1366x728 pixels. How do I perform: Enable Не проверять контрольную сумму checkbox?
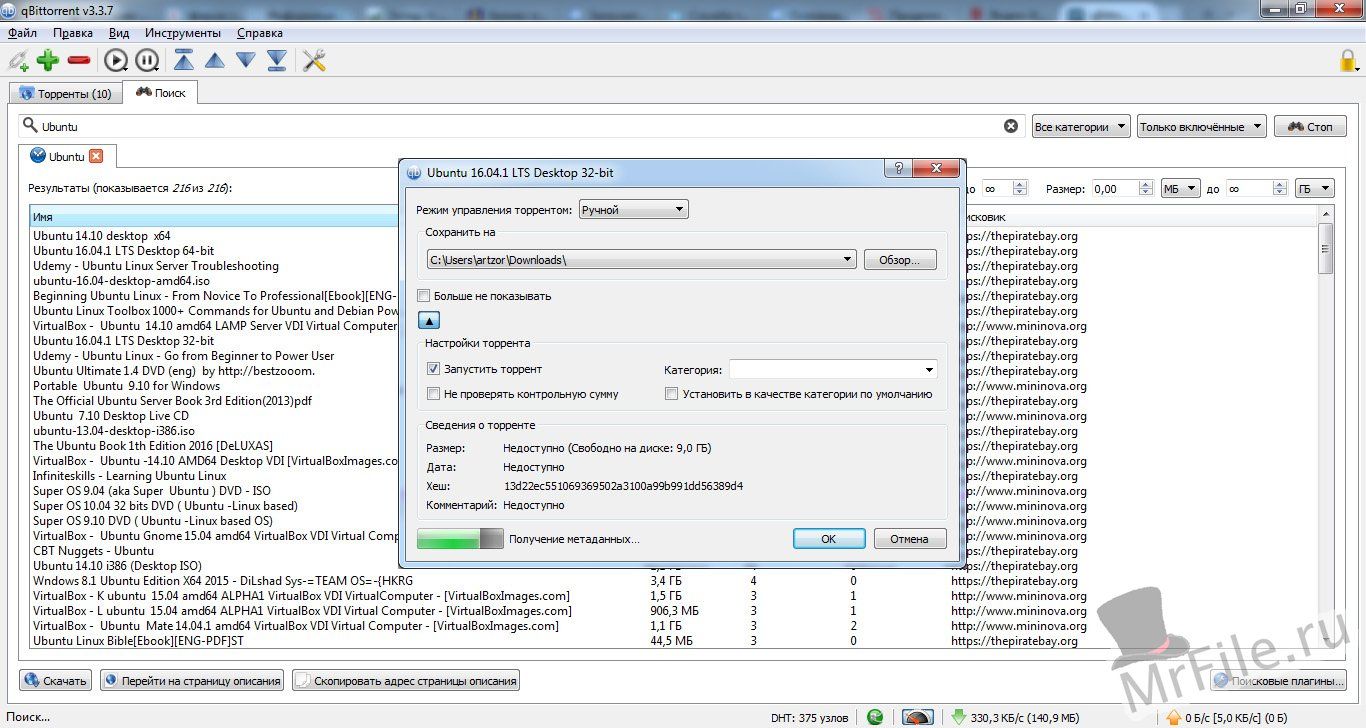(x=434, y=394)
